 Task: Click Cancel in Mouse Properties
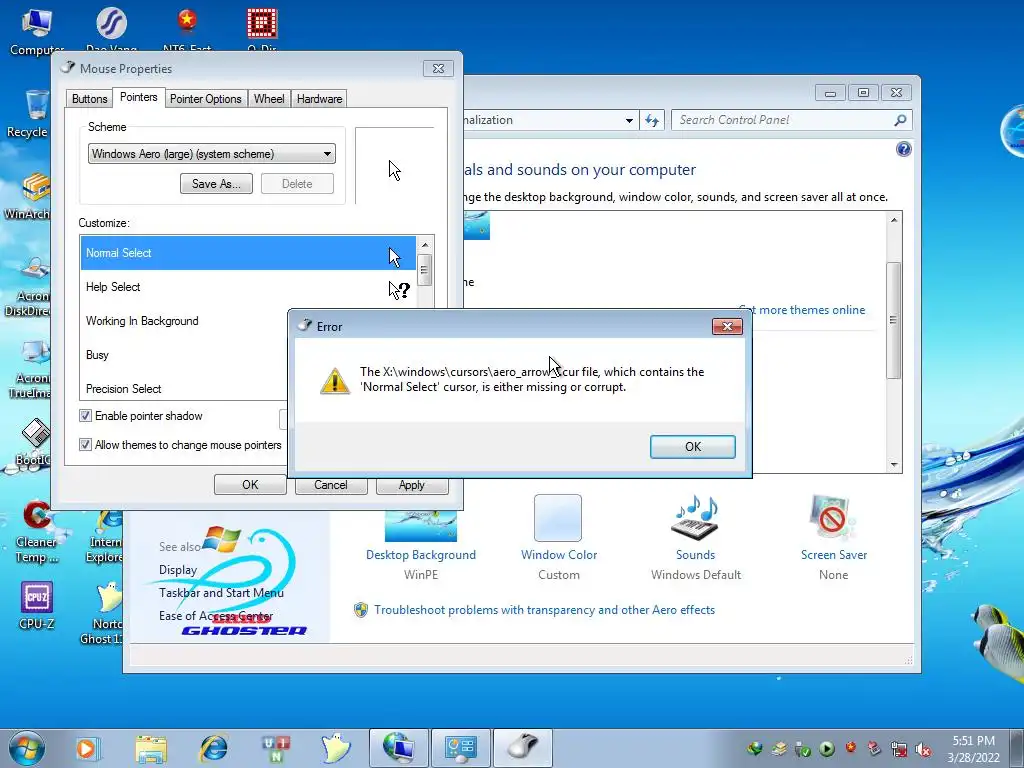pos(330,485)
